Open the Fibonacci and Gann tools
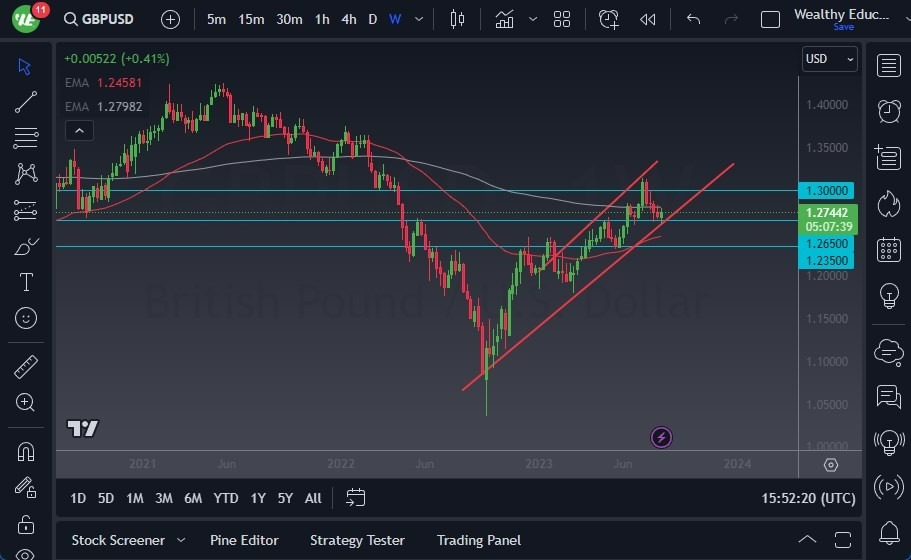Screen dimensions: 911x560 pyautogui.click(x=26, y=138)
